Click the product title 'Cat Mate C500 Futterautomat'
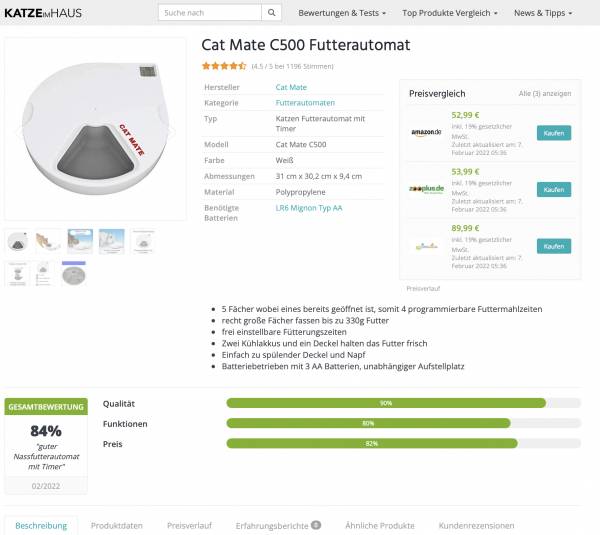This screenshot has height=535, width=600. tap(305, 45)
